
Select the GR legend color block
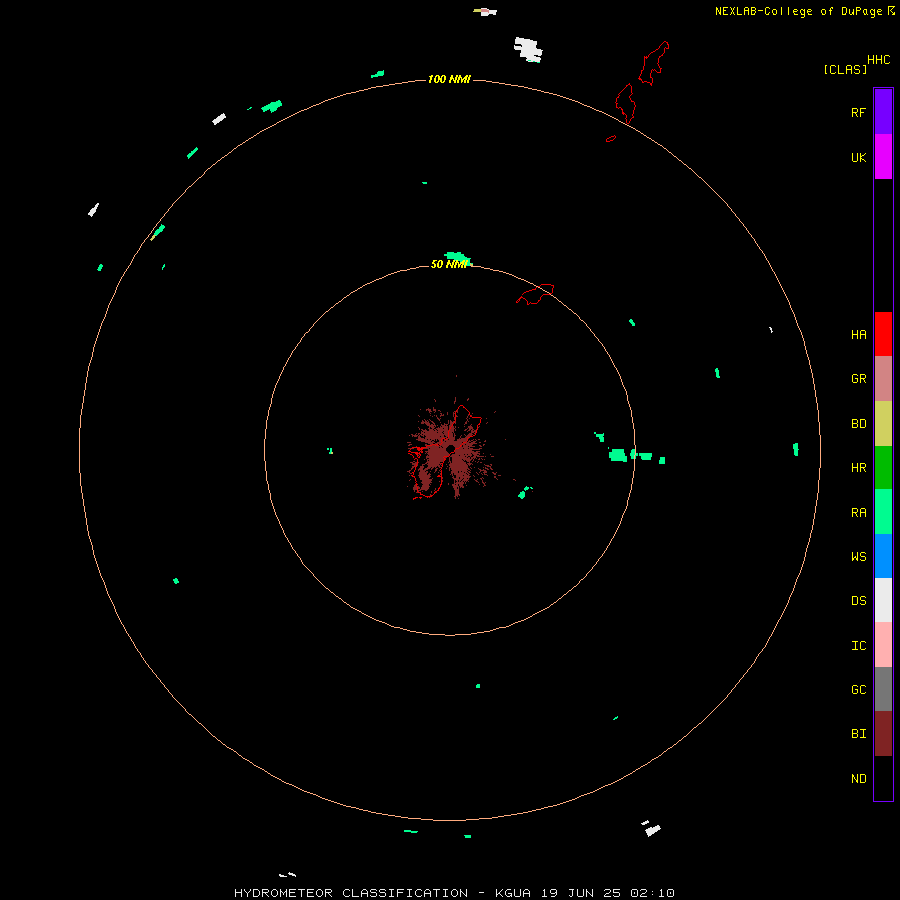pyautogui.click(x=883, y=379)
